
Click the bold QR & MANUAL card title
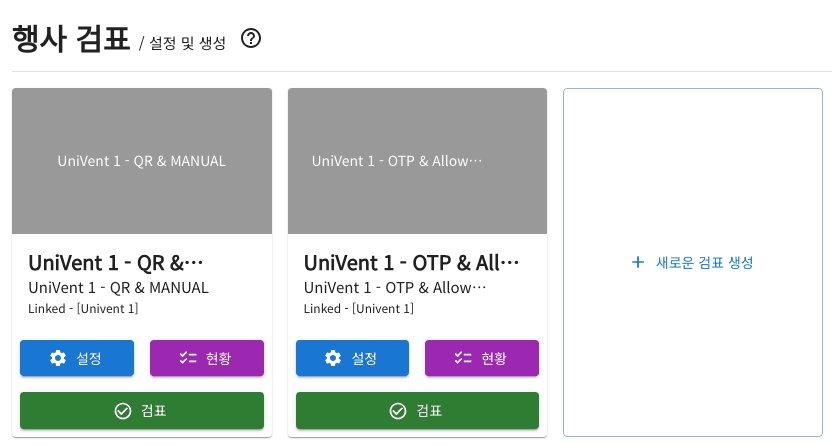(116, 262)
